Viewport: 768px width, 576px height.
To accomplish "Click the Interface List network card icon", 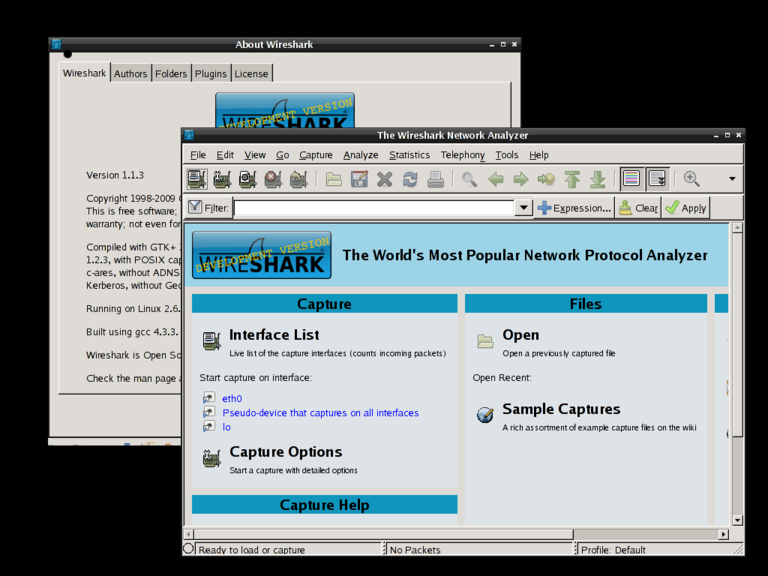I will coord(212,341).
